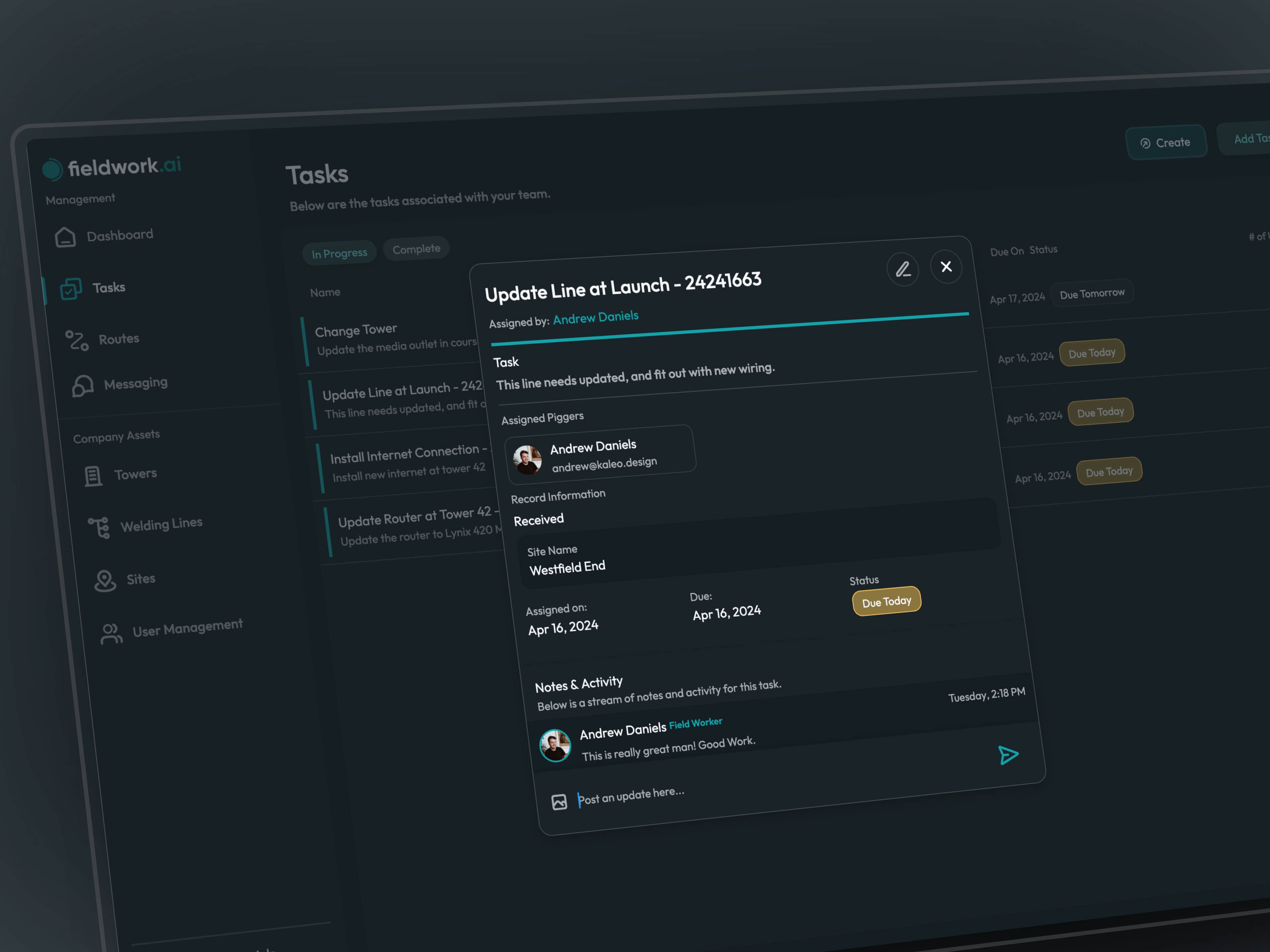Click the fieldwork.ai logo icon
The height and width of the screenshot is (952, 1270).
(52, 169)
